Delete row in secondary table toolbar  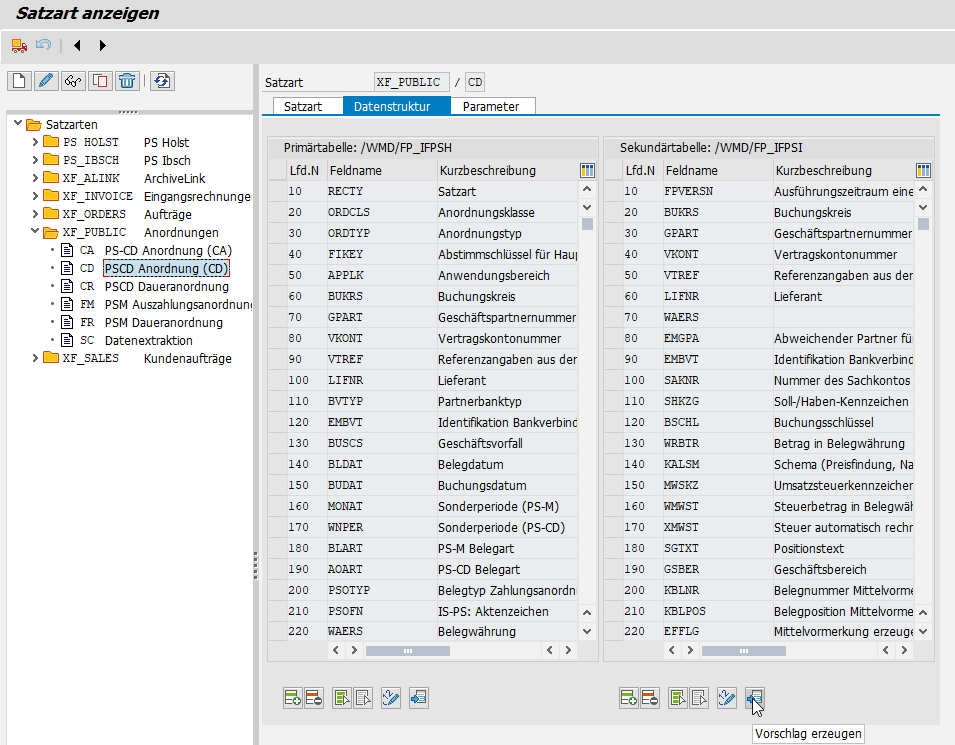[650, 698]
